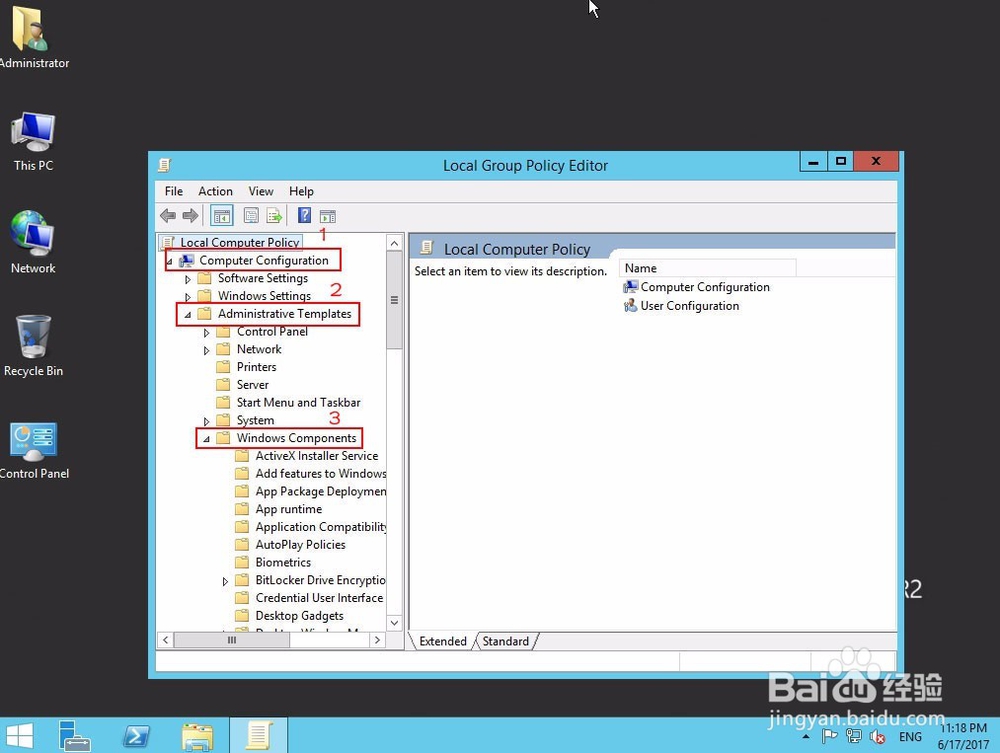Collapse the Computer Configuration node
This screenshot has height=753, width=1000.
169,261
